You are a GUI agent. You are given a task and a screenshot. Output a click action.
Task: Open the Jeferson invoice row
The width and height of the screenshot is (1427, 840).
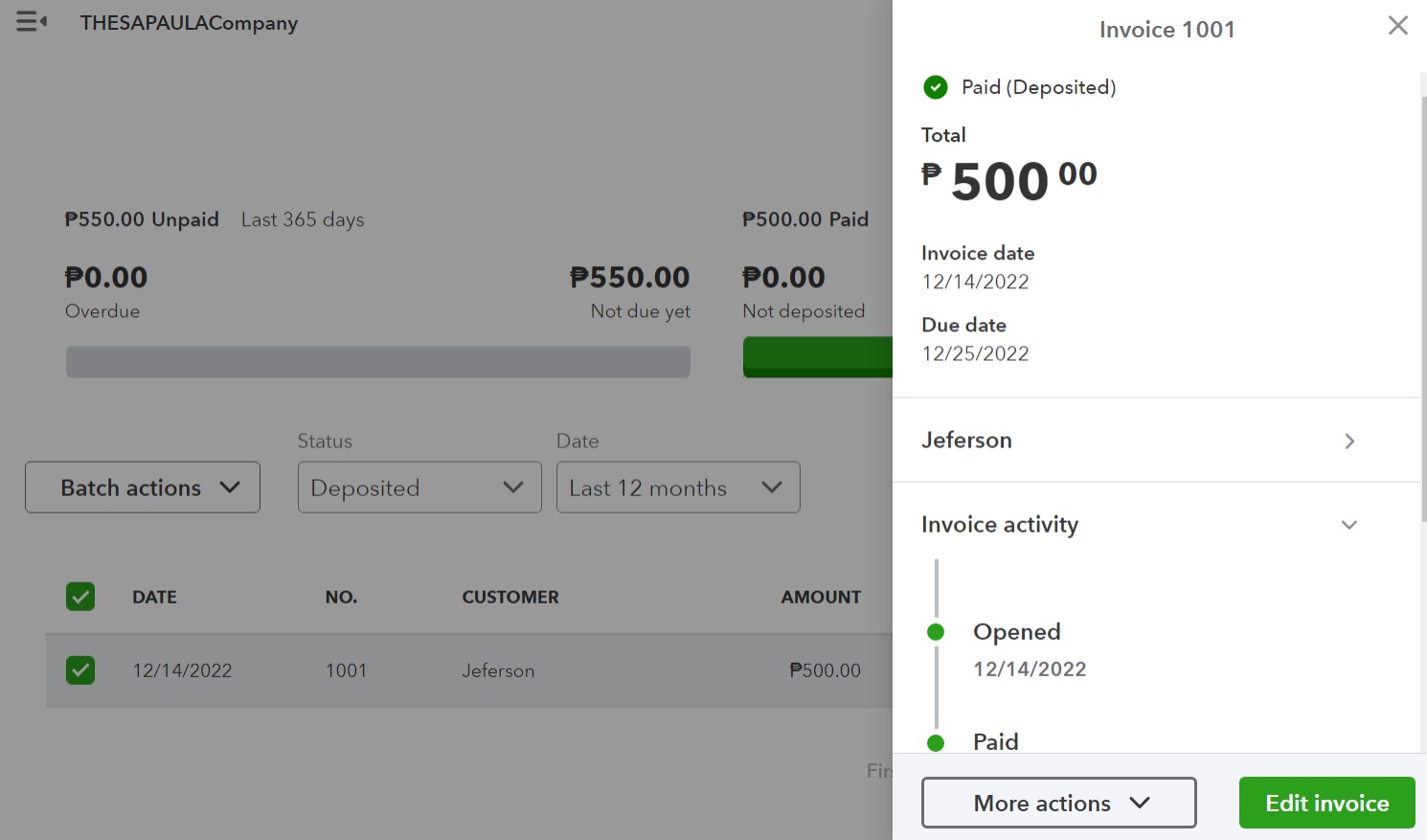498,670
